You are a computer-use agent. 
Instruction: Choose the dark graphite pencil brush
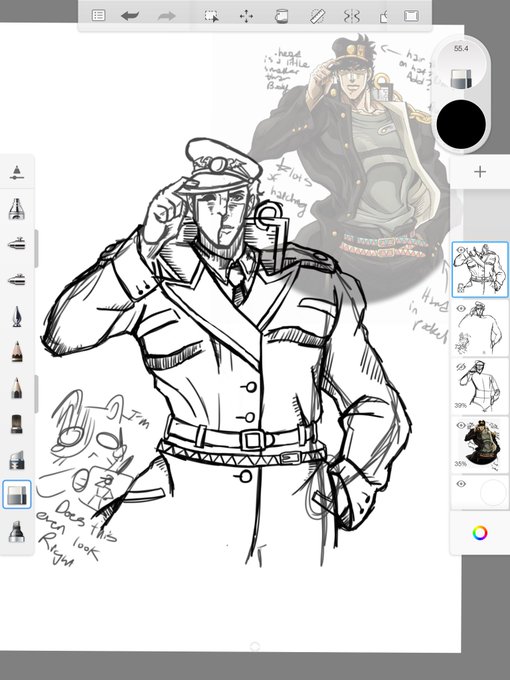[x=16, y=388]
